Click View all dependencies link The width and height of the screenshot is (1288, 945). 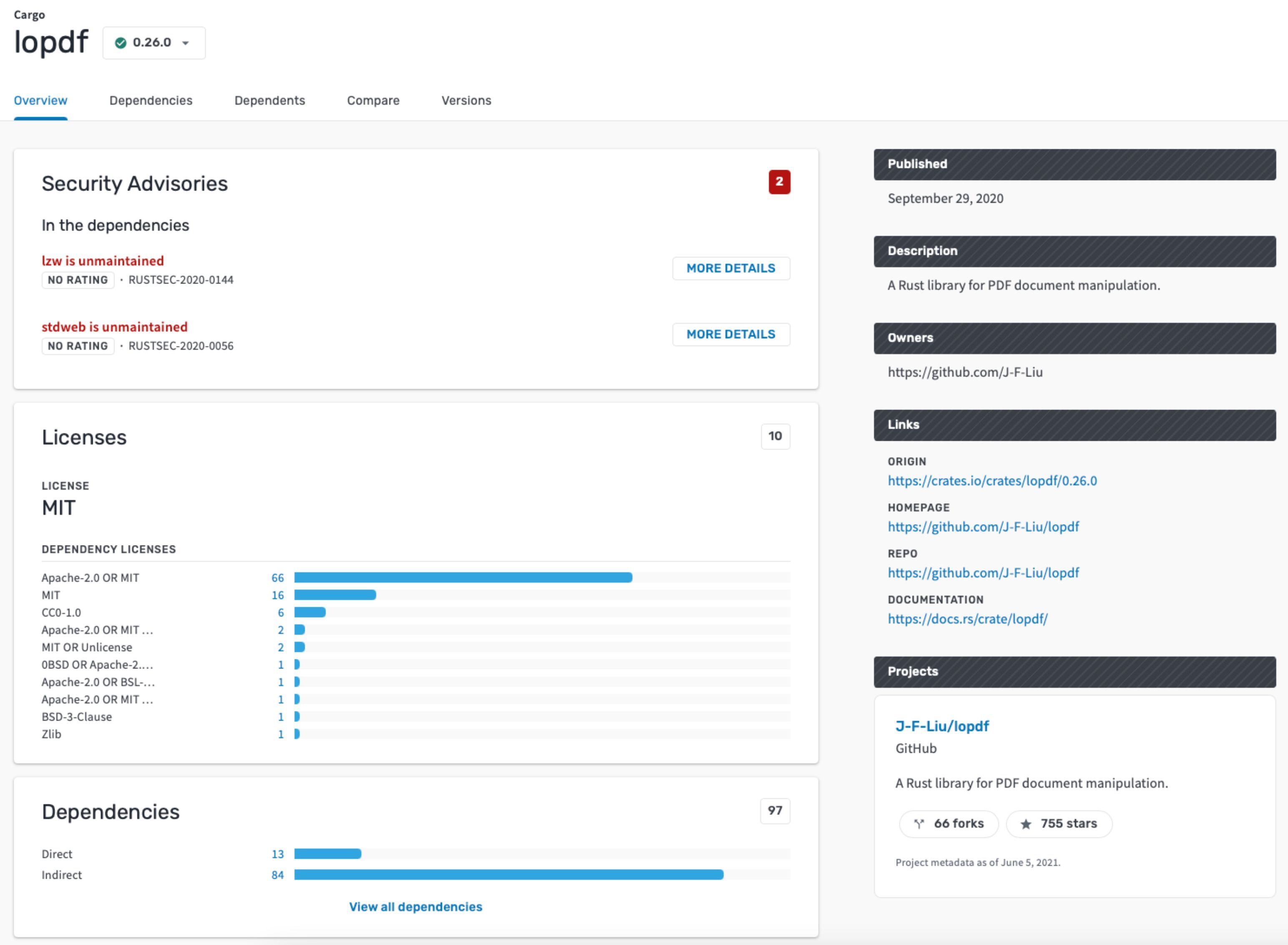pos(416,907)
